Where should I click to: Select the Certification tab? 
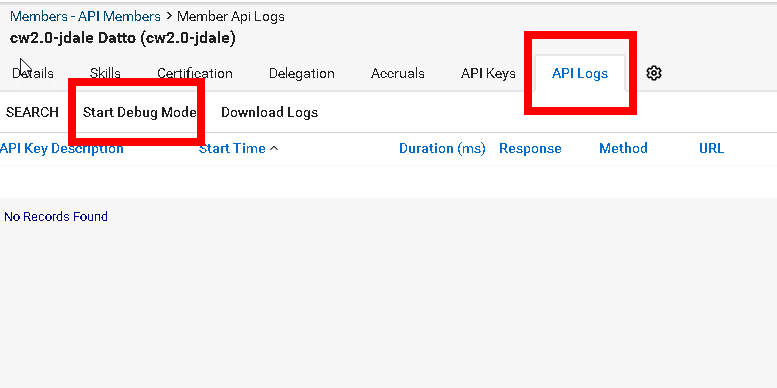click(x=195, y=73)
